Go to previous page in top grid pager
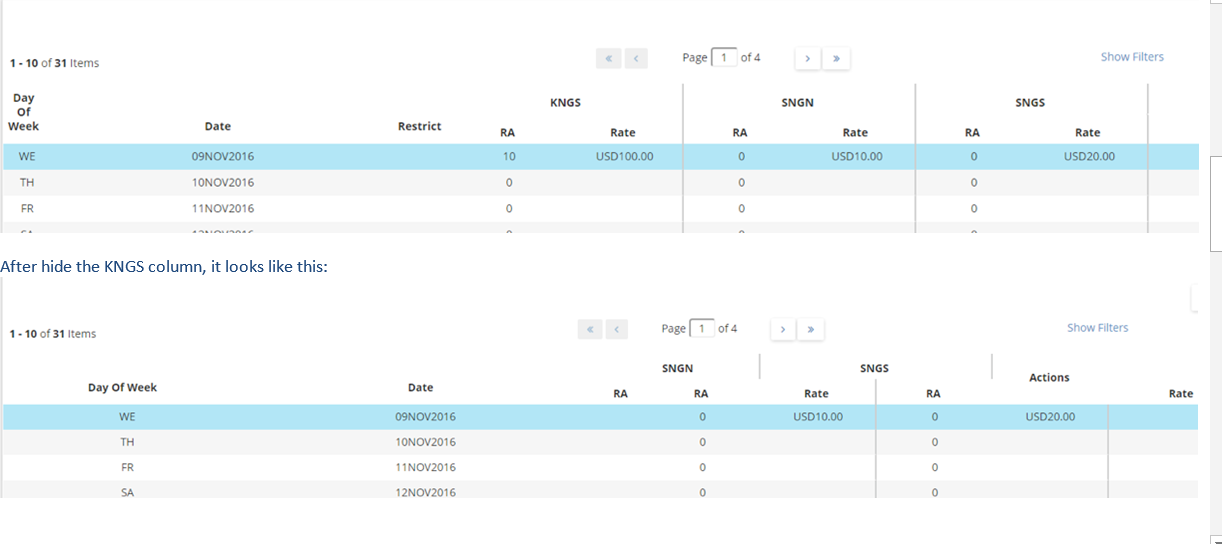1222x544 pixels. 636,59
